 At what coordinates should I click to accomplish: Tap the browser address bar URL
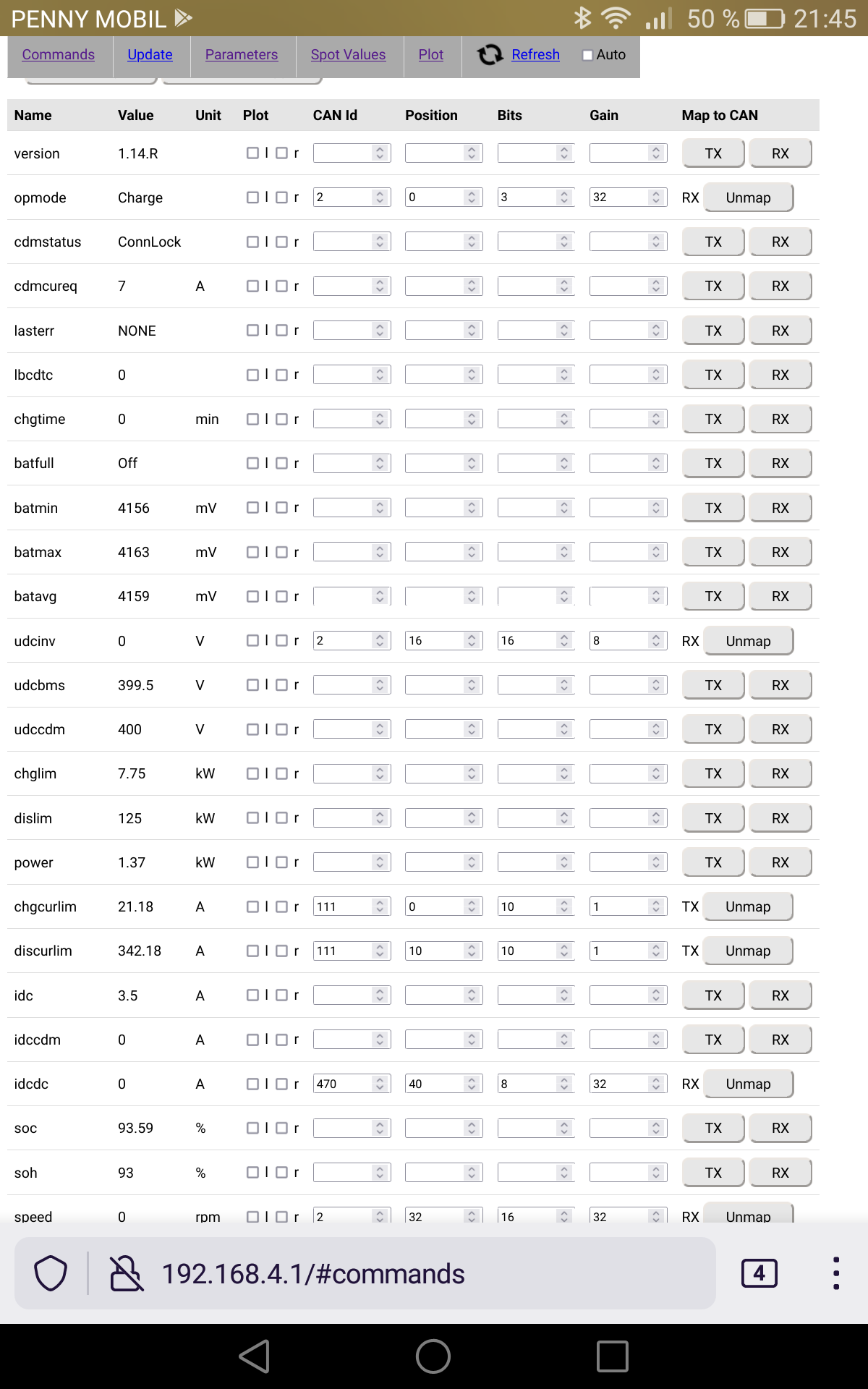pyautogui.click(x=313, y=1274)
